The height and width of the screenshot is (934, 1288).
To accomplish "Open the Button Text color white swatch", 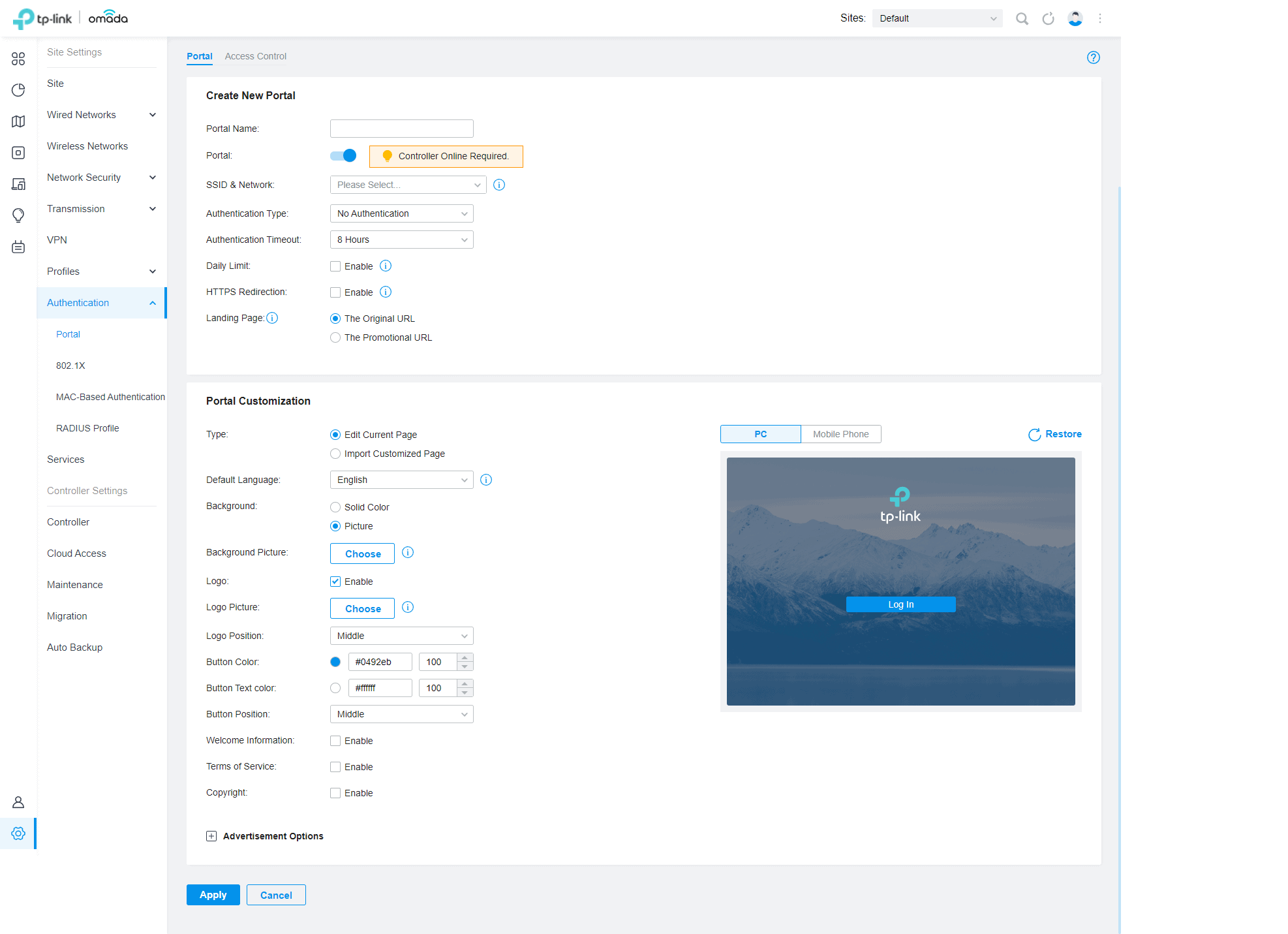I will click(335, 688).
